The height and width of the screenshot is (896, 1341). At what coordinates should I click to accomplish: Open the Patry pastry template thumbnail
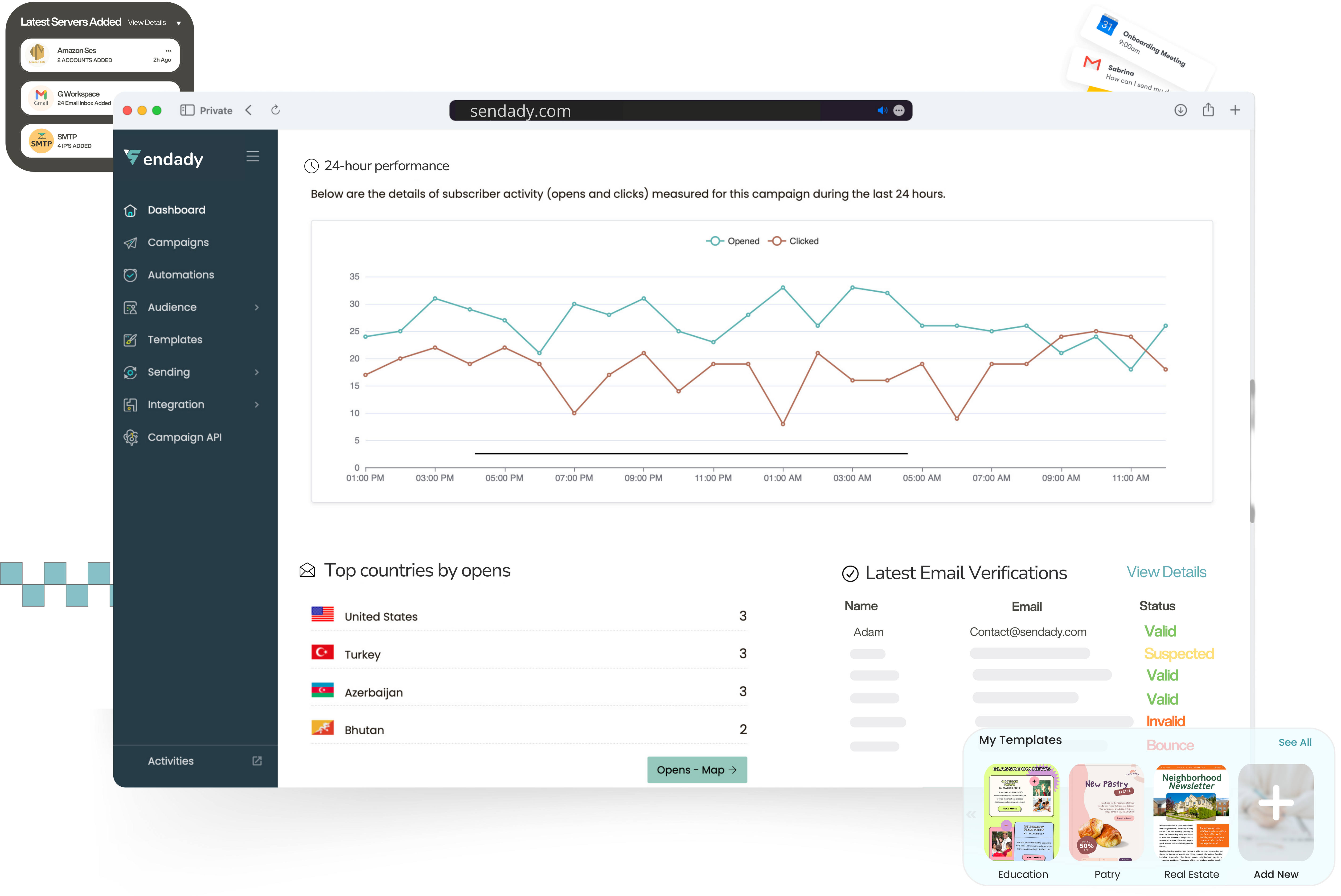[1106, 812]
